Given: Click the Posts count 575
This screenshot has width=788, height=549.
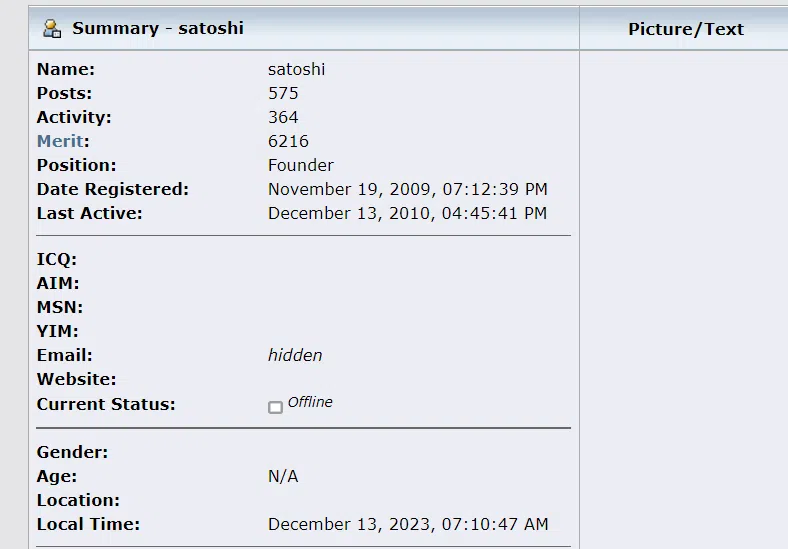Looking at the screenshot, I should tap(283, 94).
